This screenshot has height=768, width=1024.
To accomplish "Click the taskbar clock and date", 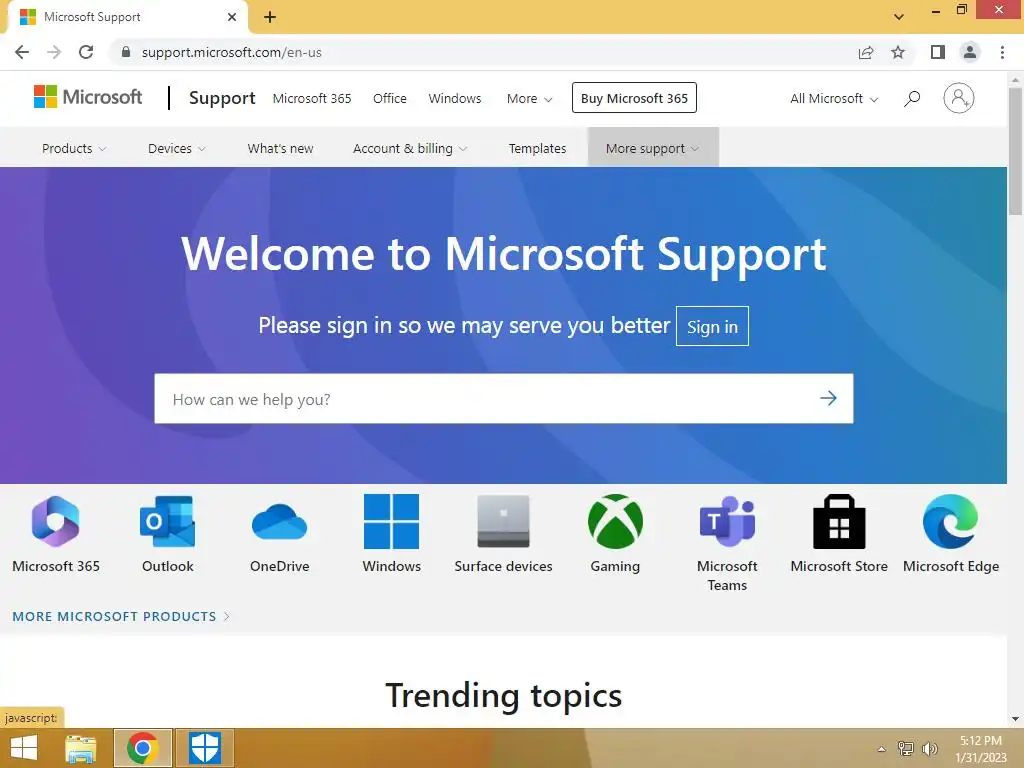I will tap(980, 749).
